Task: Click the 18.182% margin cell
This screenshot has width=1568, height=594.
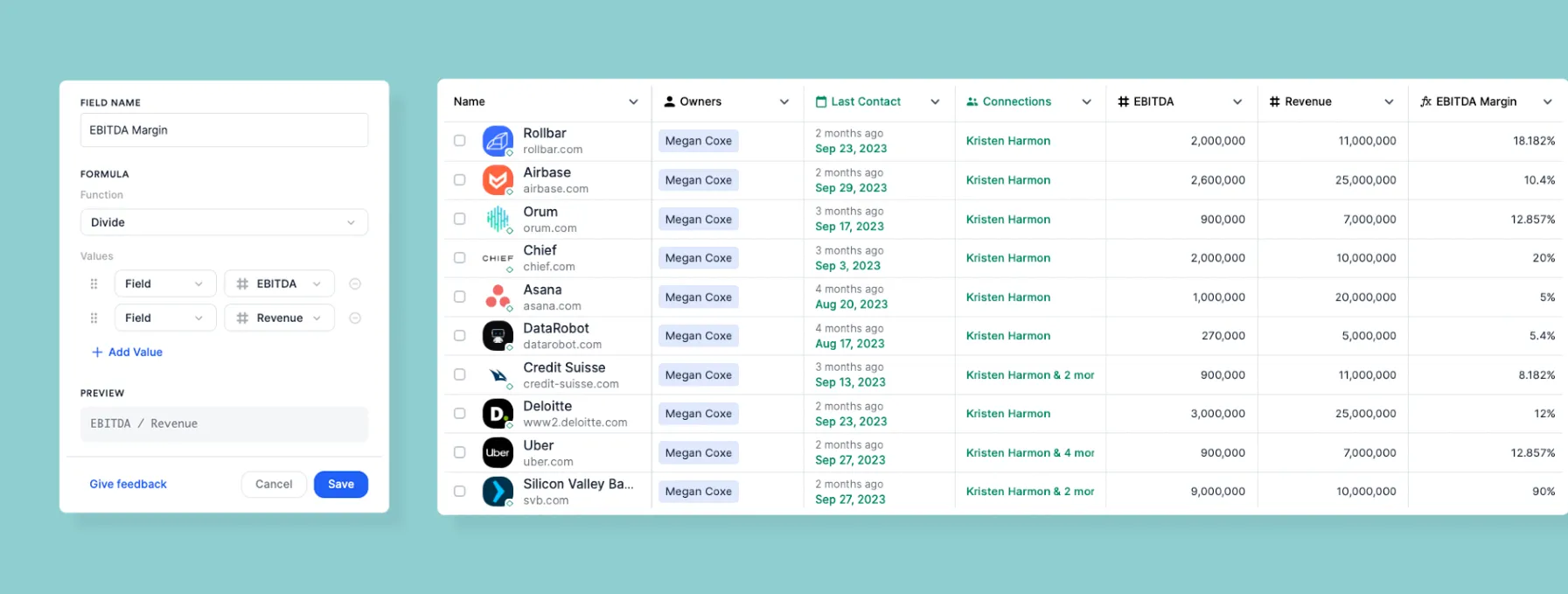Action: [x=1534, y=141]
